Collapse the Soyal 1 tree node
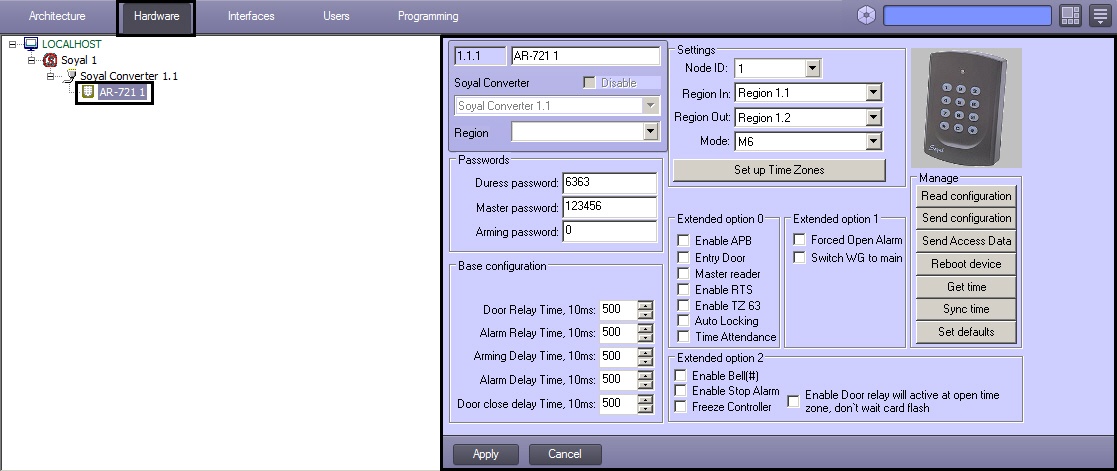The height and width of the screenshot is (471, 1117). [x=32, y=60]
